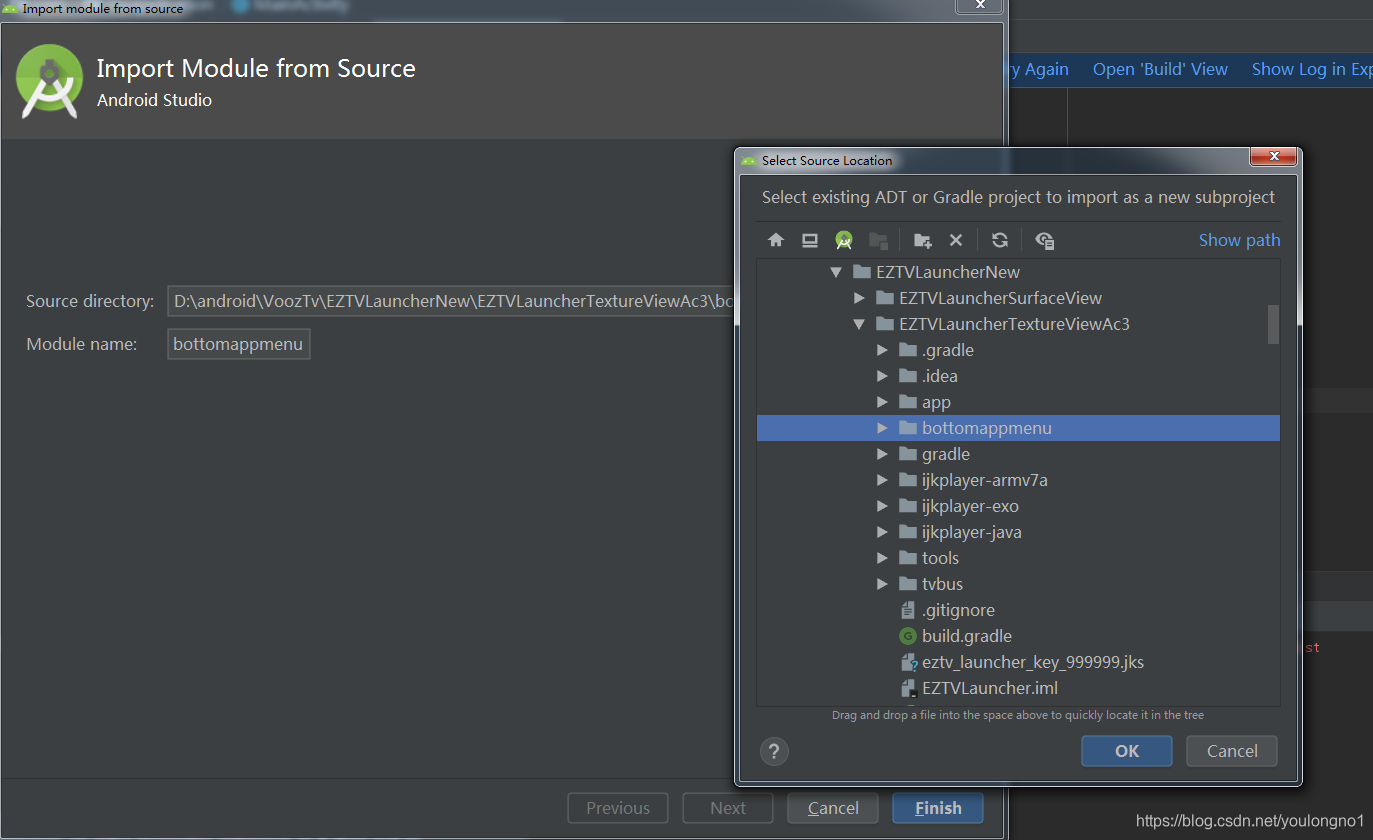Click the disabled module directory icon
Viewport: 1373px width, 840px height.
(x=878, y=240)
